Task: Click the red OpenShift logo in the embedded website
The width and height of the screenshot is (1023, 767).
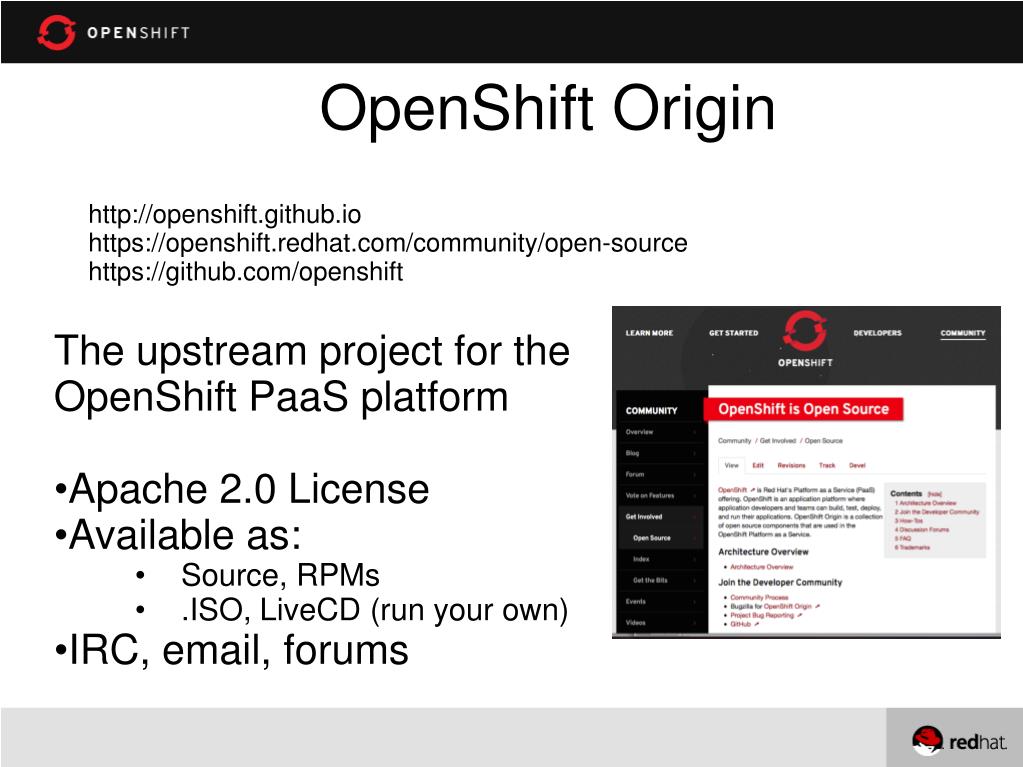Action: [x=805, y=331]
